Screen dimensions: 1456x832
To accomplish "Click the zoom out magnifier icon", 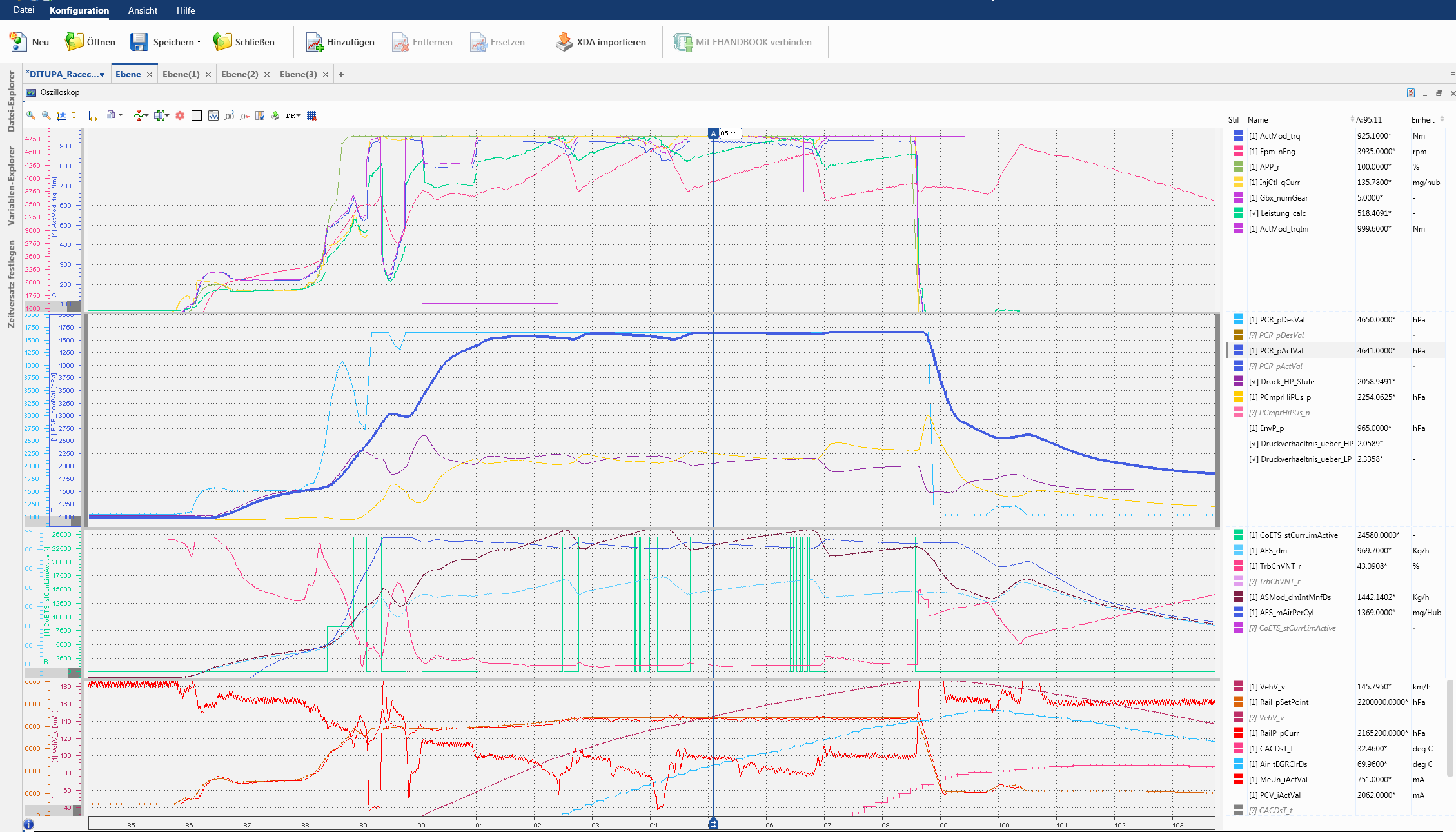I will (46, 115).
